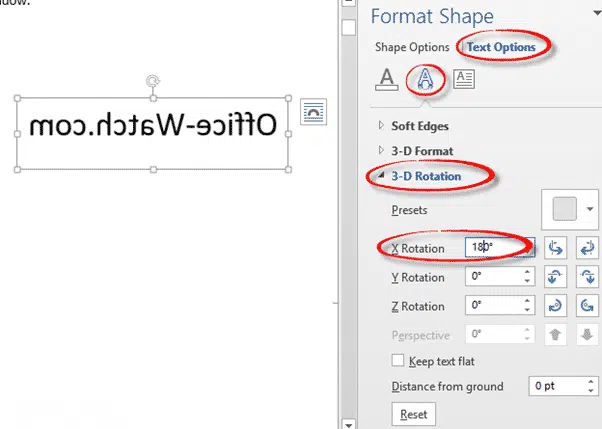
Task: Increase Y Rotation with up spinner
Action: coord(527,272)
